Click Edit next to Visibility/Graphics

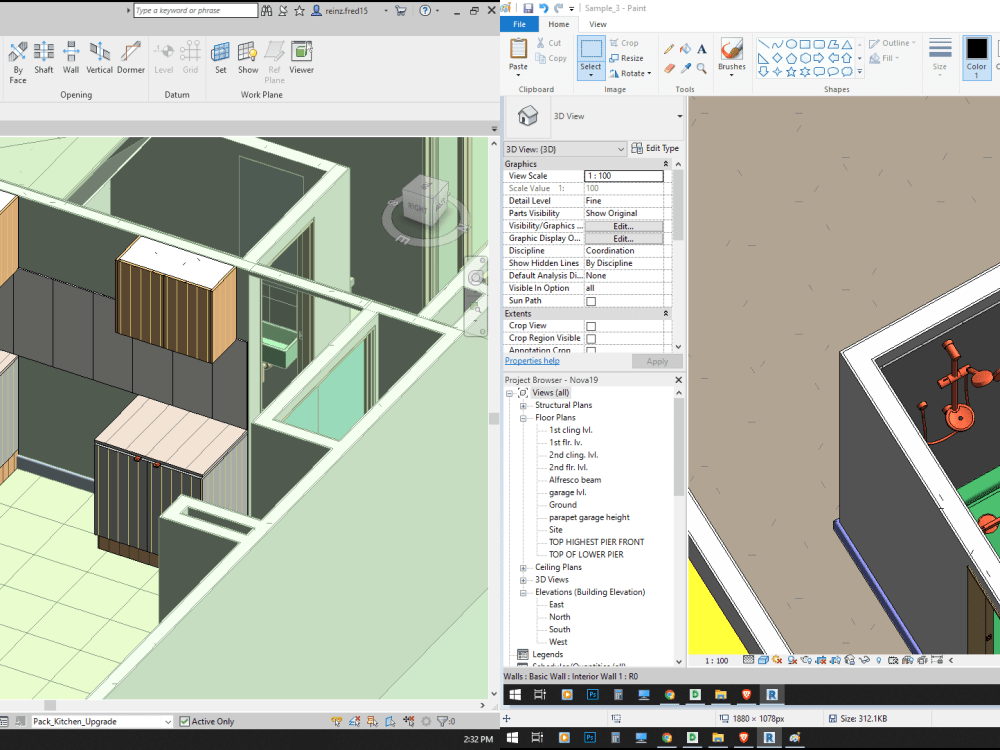[x=622, y=225]
